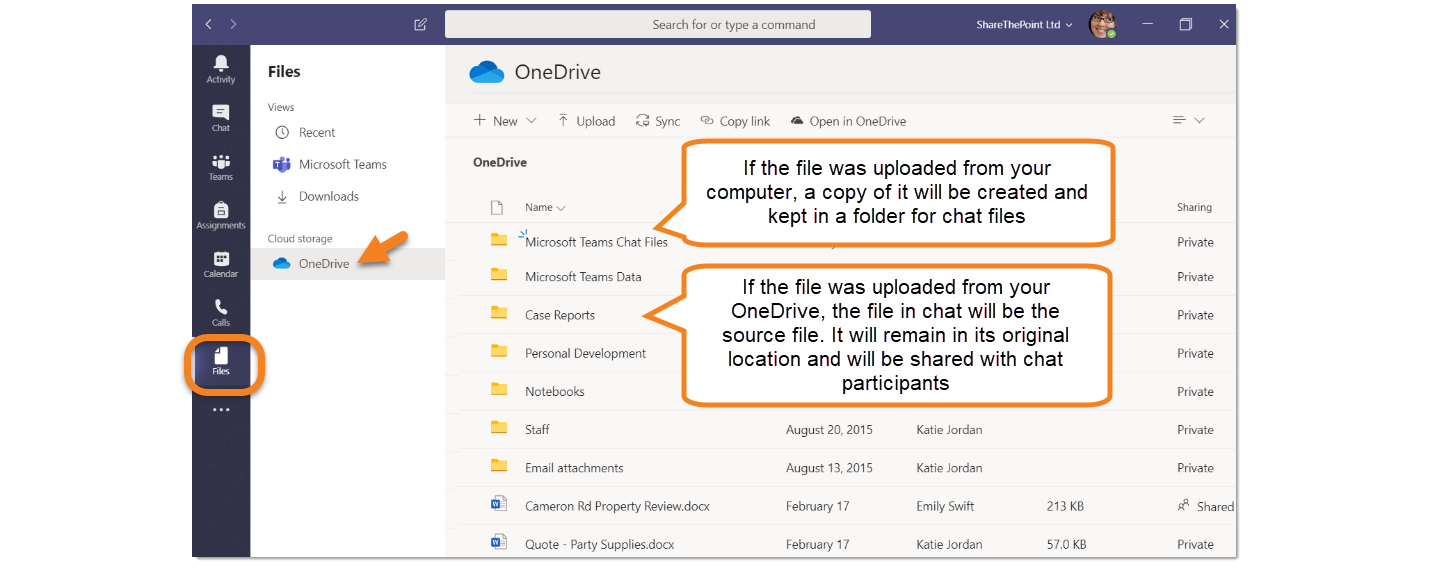Open Chat in the left rail
Viewport: 1435px width, 568px height.
[x=221, y=118]
